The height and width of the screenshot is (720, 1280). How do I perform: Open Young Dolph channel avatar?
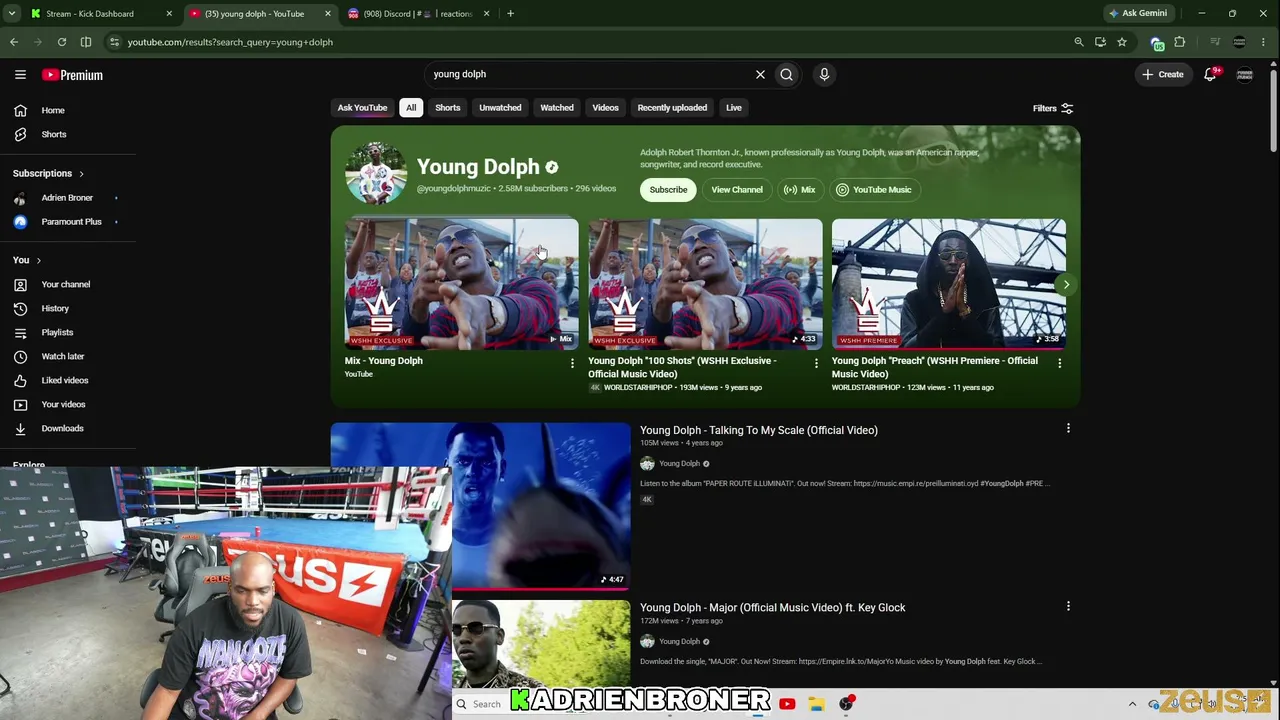coord(376,174)
